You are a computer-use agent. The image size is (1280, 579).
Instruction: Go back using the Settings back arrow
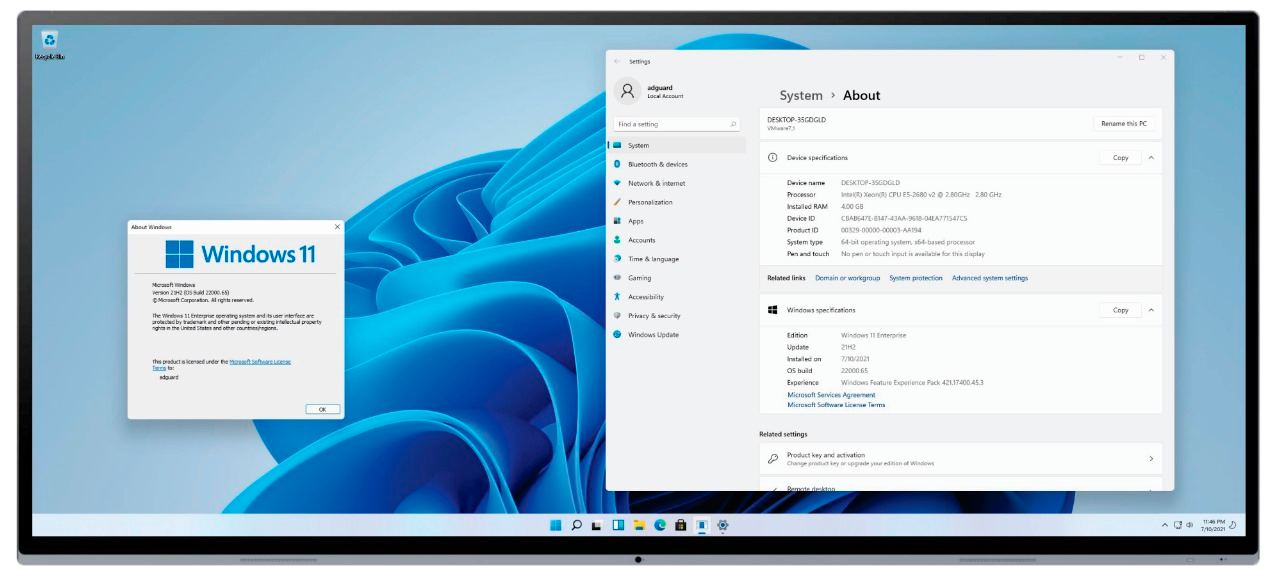[x=617, y=61]
